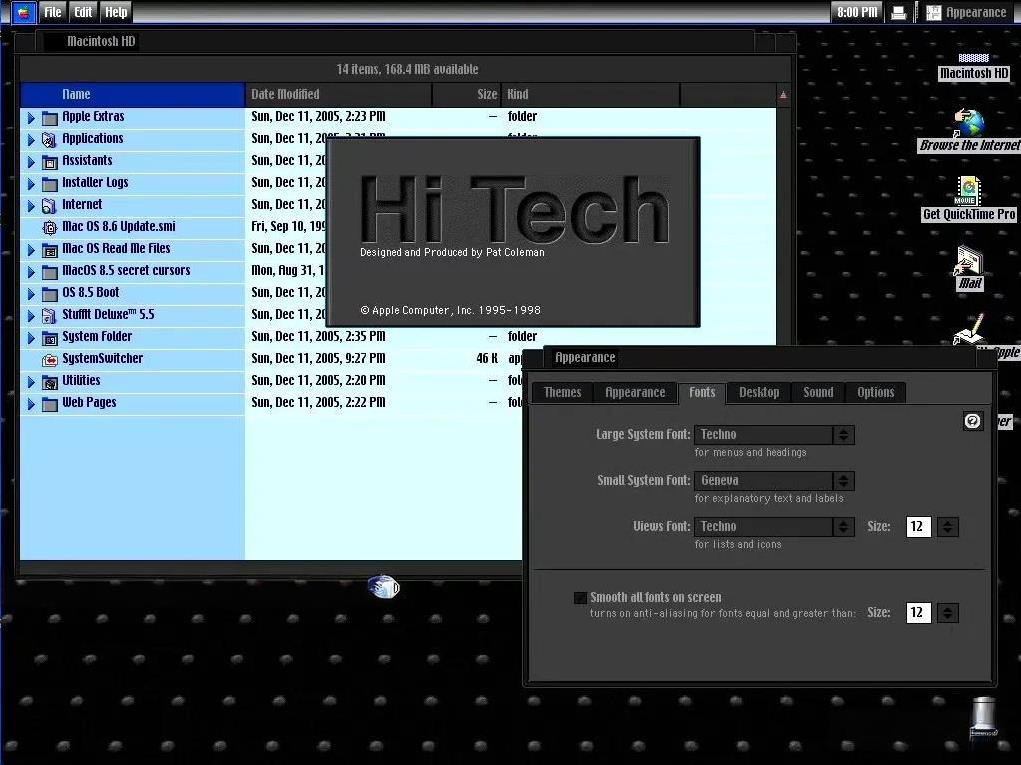Select the StuffIt Deluxe 5.5 folder icon
The width and height of the screenshot is (1021, 765).
click(49, 316)
